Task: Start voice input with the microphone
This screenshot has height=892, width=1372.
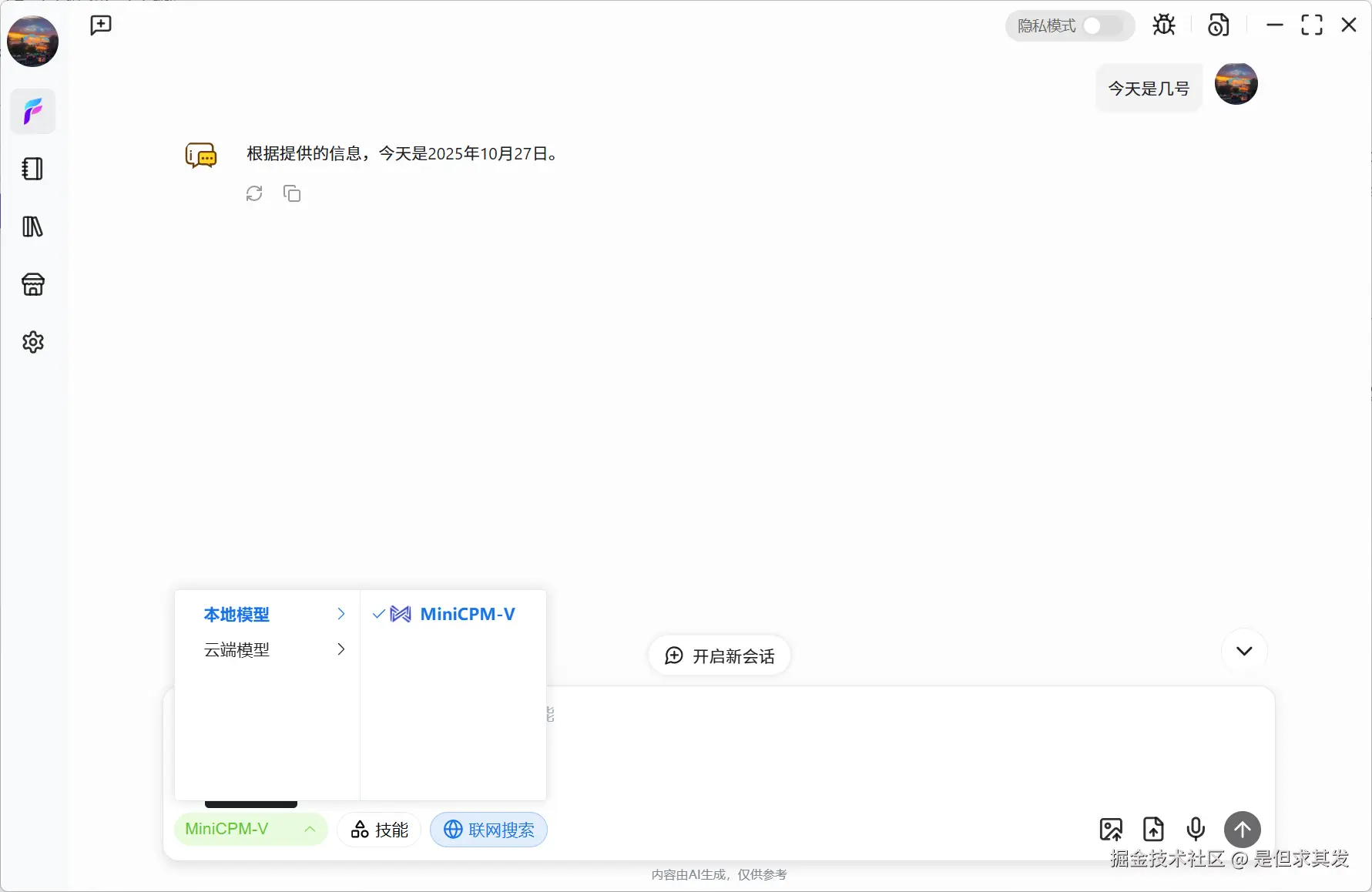Action: pyautogui.click(x=1195, y=830)
